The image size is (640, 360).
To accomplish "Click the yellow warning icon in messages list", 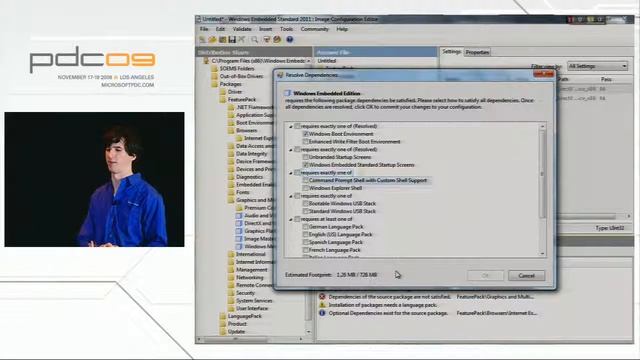I will (322, 305).
